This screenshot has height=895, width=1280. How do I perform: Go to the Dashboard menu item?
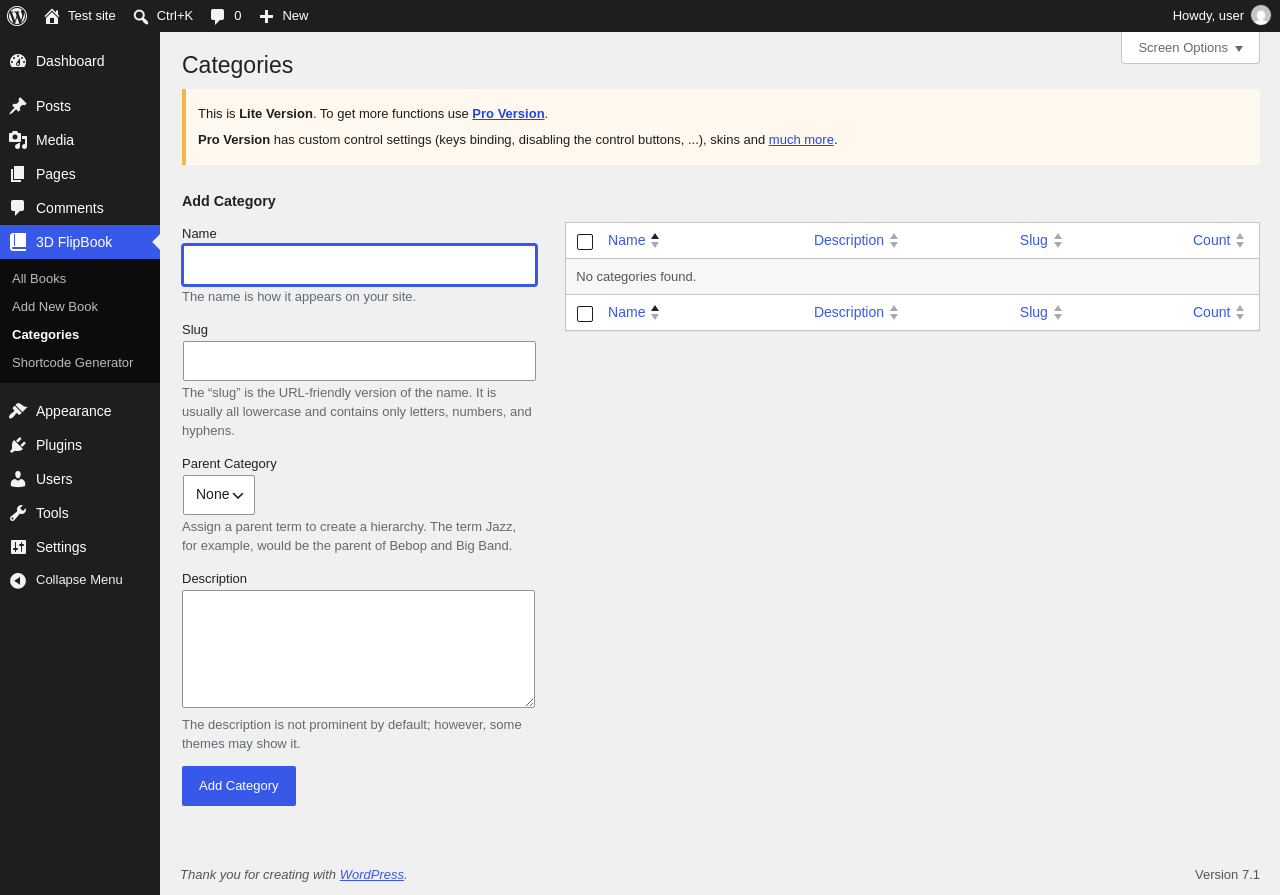[x=80, y=61]
